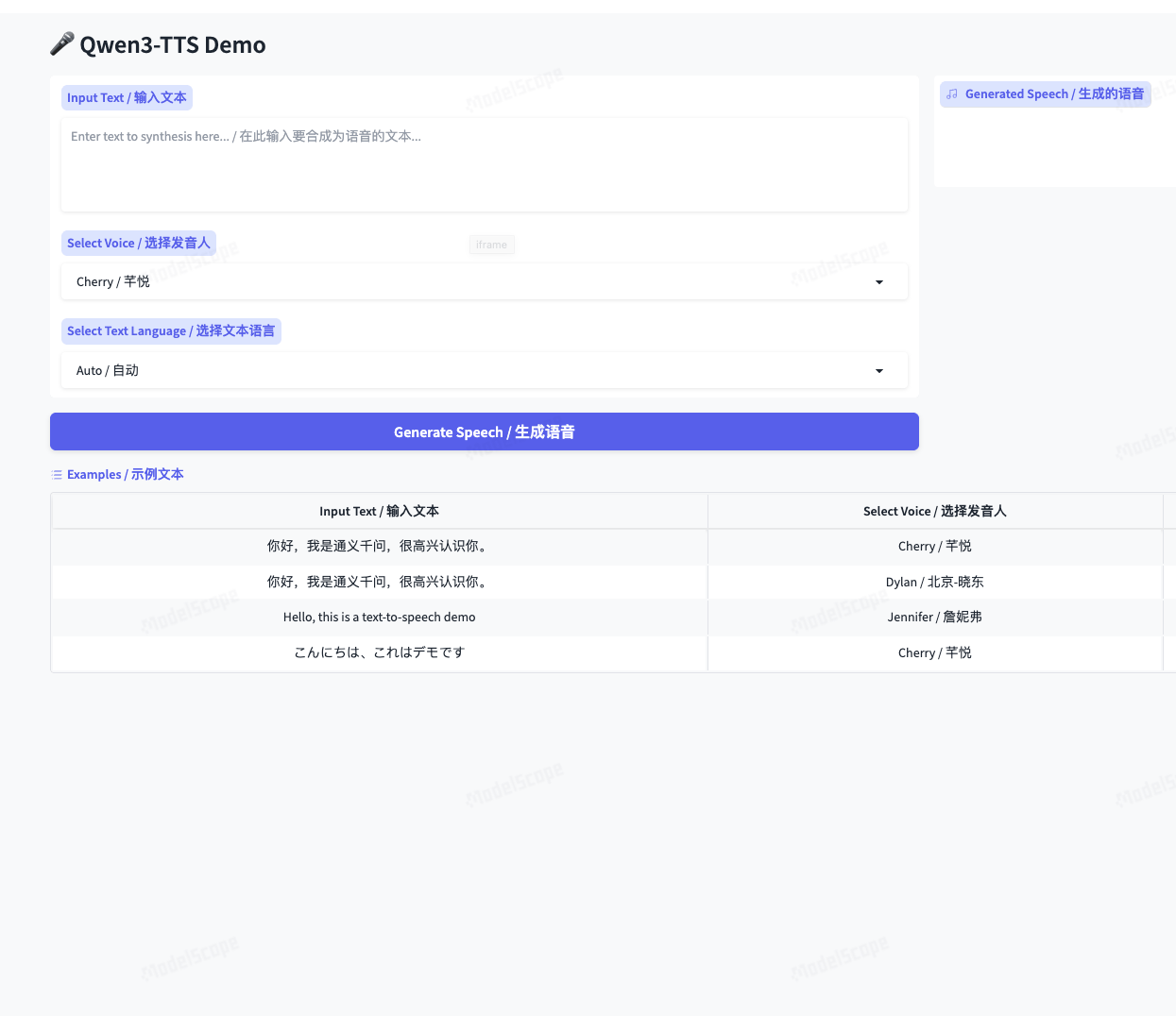The height and width of the screenshot is (1016, 1176).
Task: Click the Qwen3-TTS Demo title
Action: (x=173, y=44)
